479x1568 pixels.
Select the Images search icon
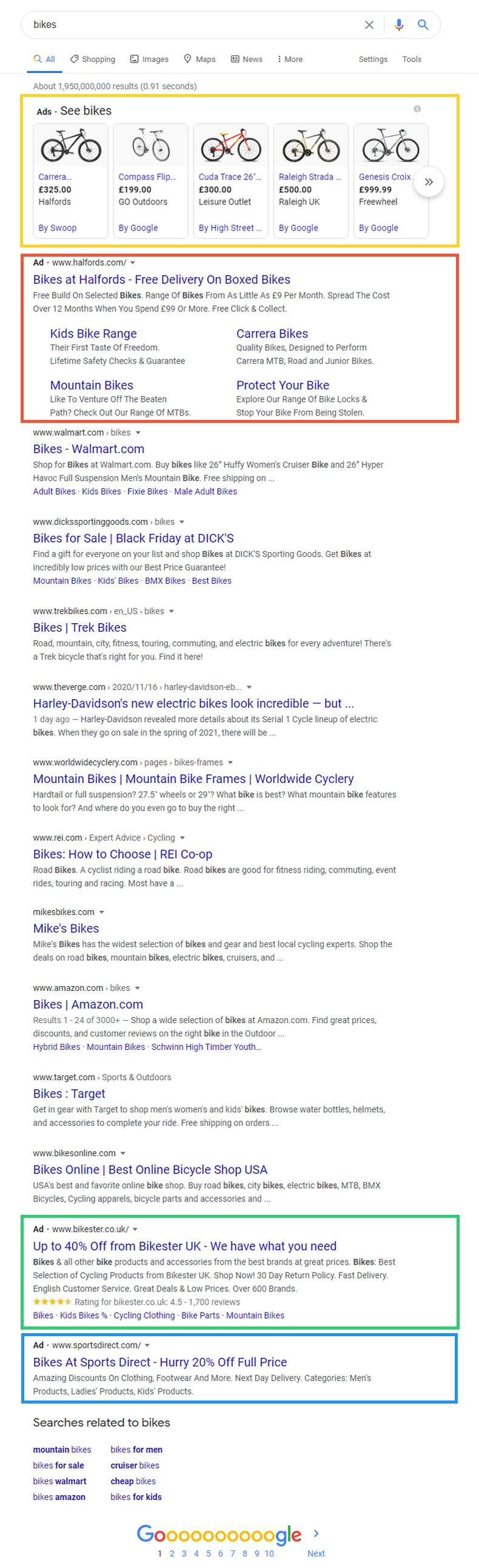coord(135,58)
